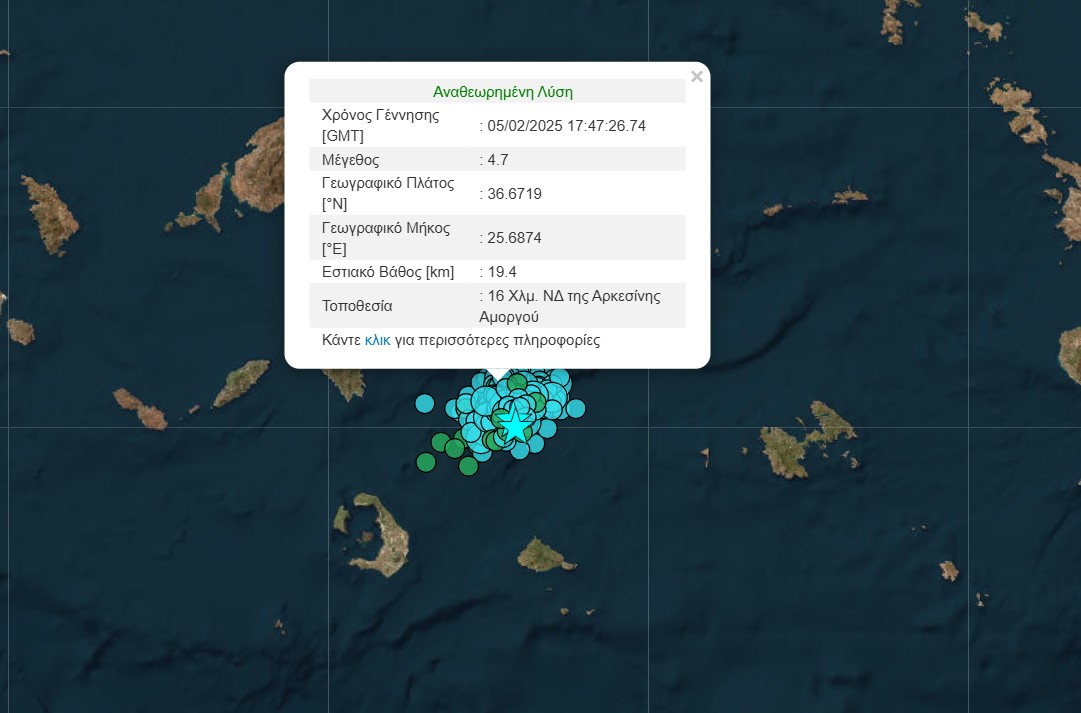Select the rightmost blue earthquake circle
The width and height of the screenshot is (1081, 713).
point(575,408)
